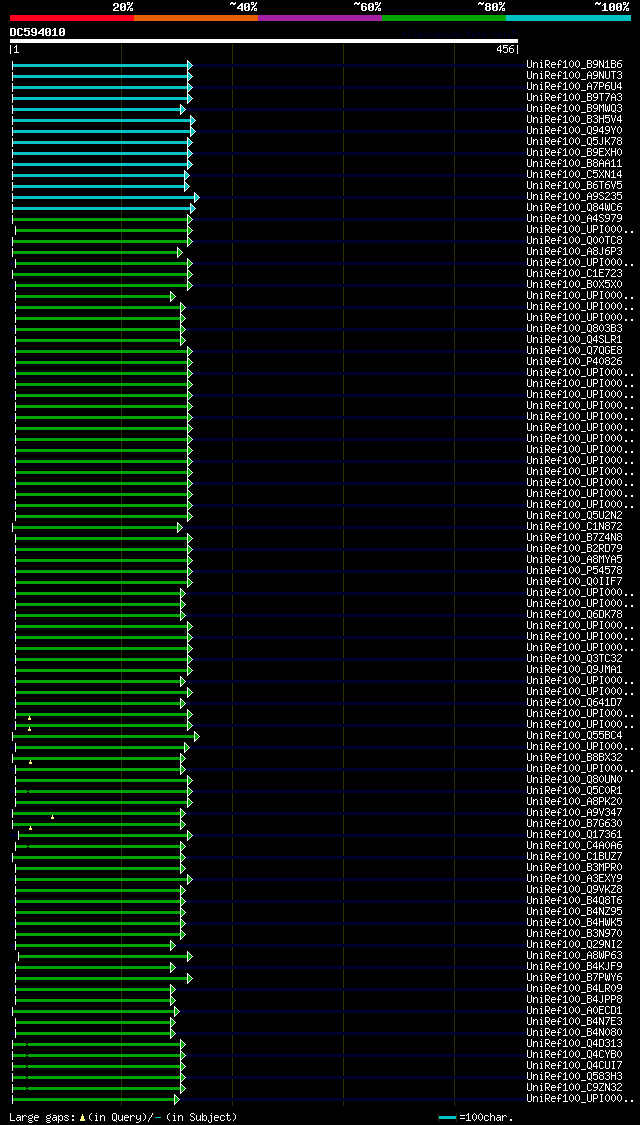Select the UniRef100_P54578 label
This screenshot has height=1125, width=640.
coord(574,570)
